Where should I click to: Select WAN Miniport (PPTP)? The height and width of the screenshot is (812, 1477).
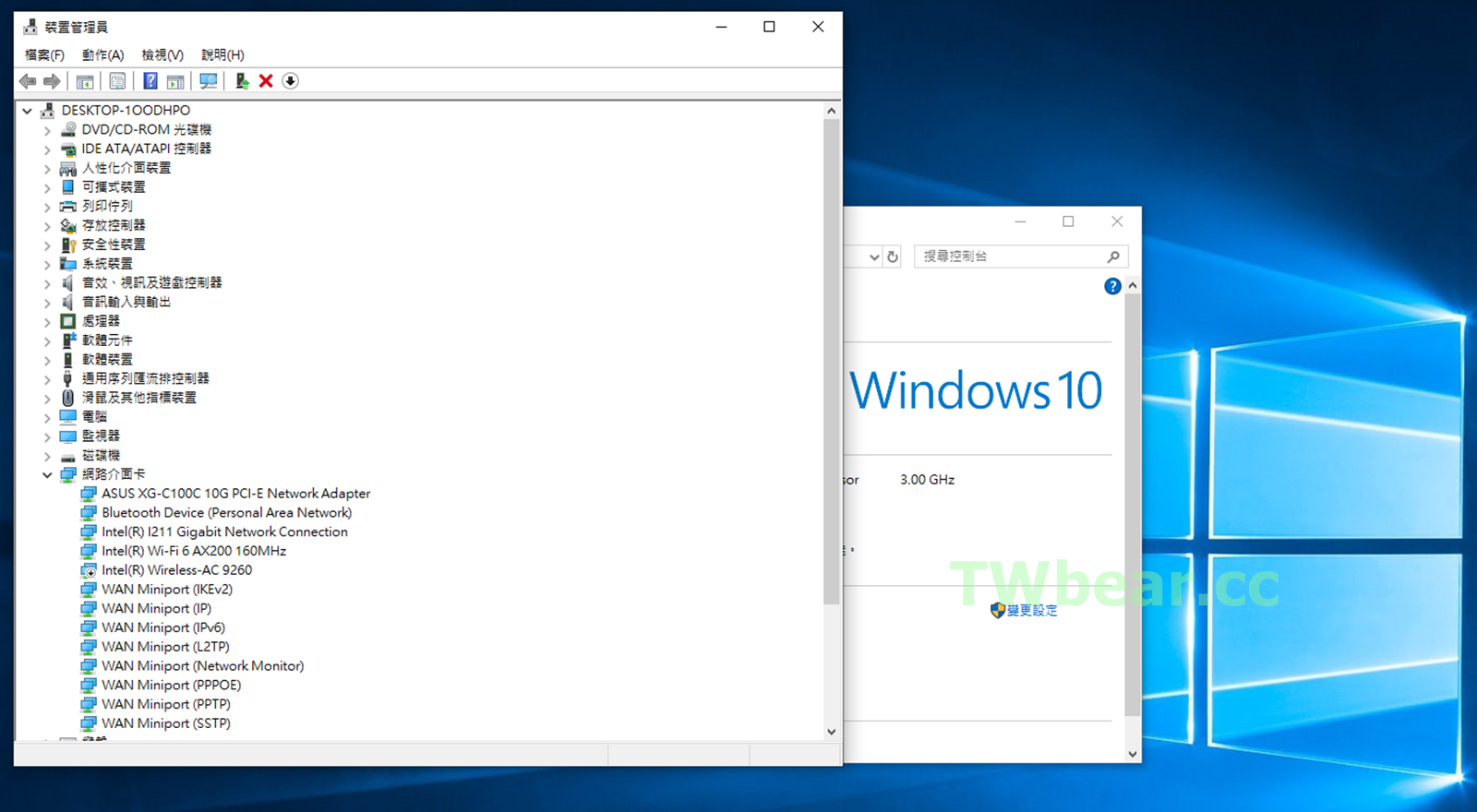point(166,704)
